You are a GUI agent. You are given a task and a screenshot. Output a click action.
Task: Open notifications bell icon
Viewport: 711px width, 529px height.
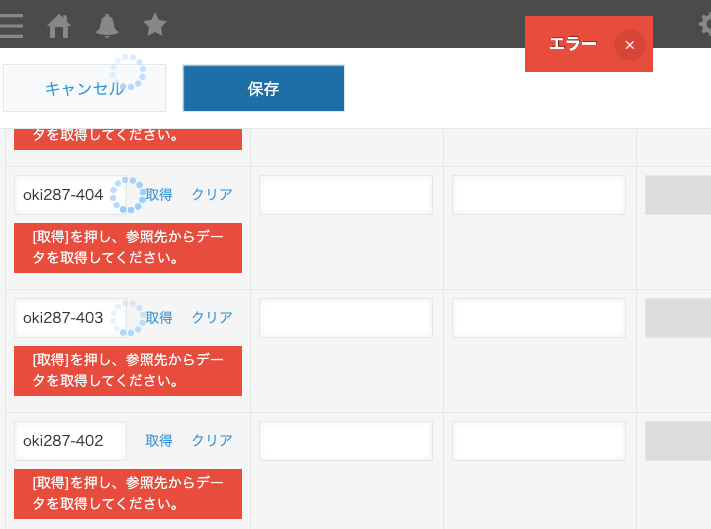(107, 25)
